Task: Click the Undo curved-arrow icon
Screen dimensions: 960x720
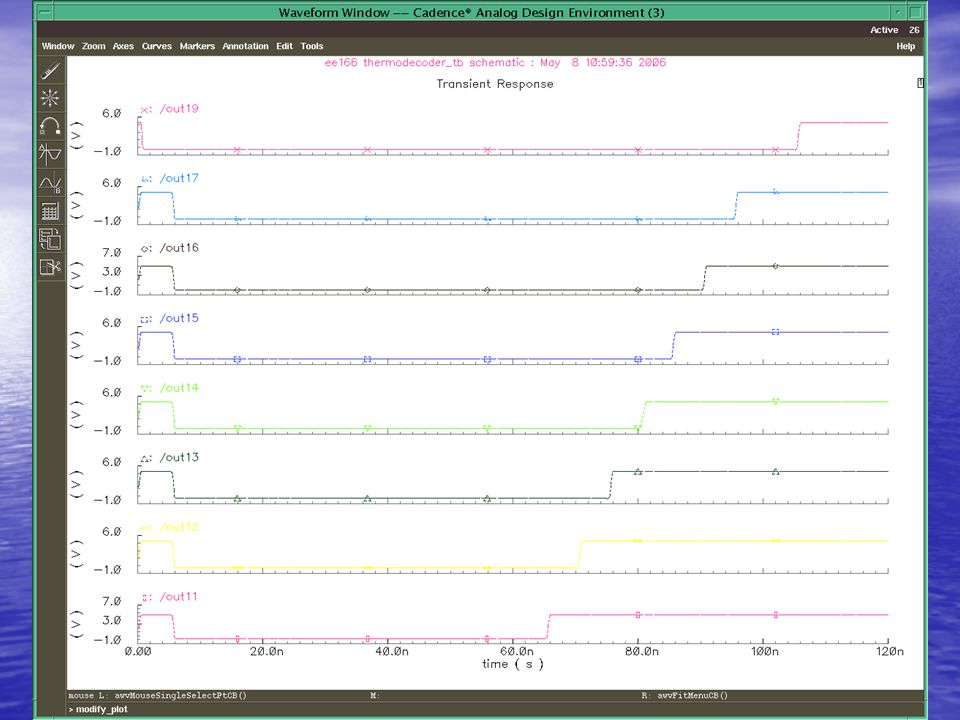Action: 50,126
